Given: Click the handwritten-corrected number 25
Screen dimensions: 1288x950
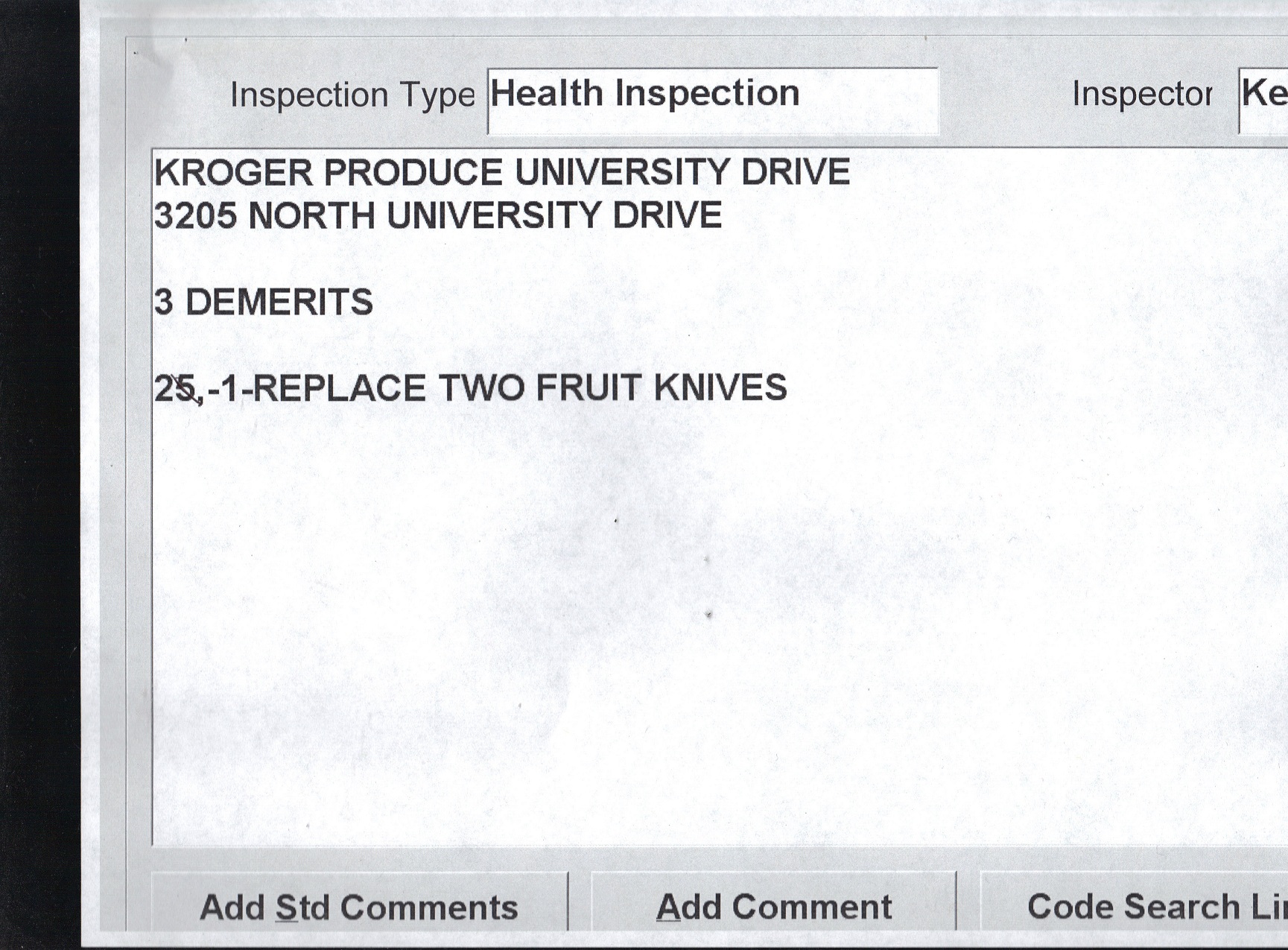Looking at the screenshot, I should pos(176,389).
